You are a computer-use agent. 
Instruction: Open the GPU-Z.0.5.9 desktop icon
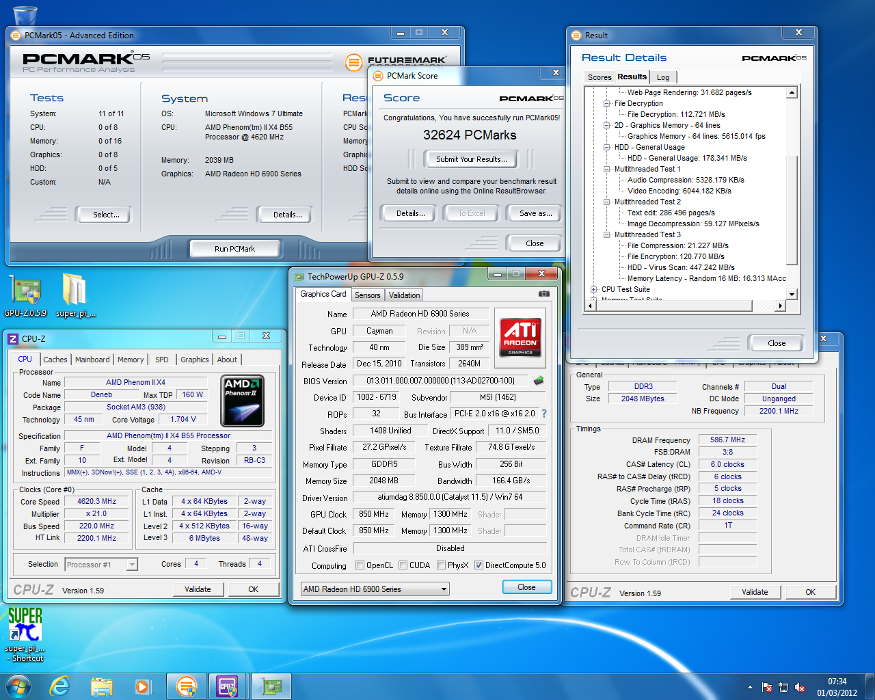coord(26,296)
